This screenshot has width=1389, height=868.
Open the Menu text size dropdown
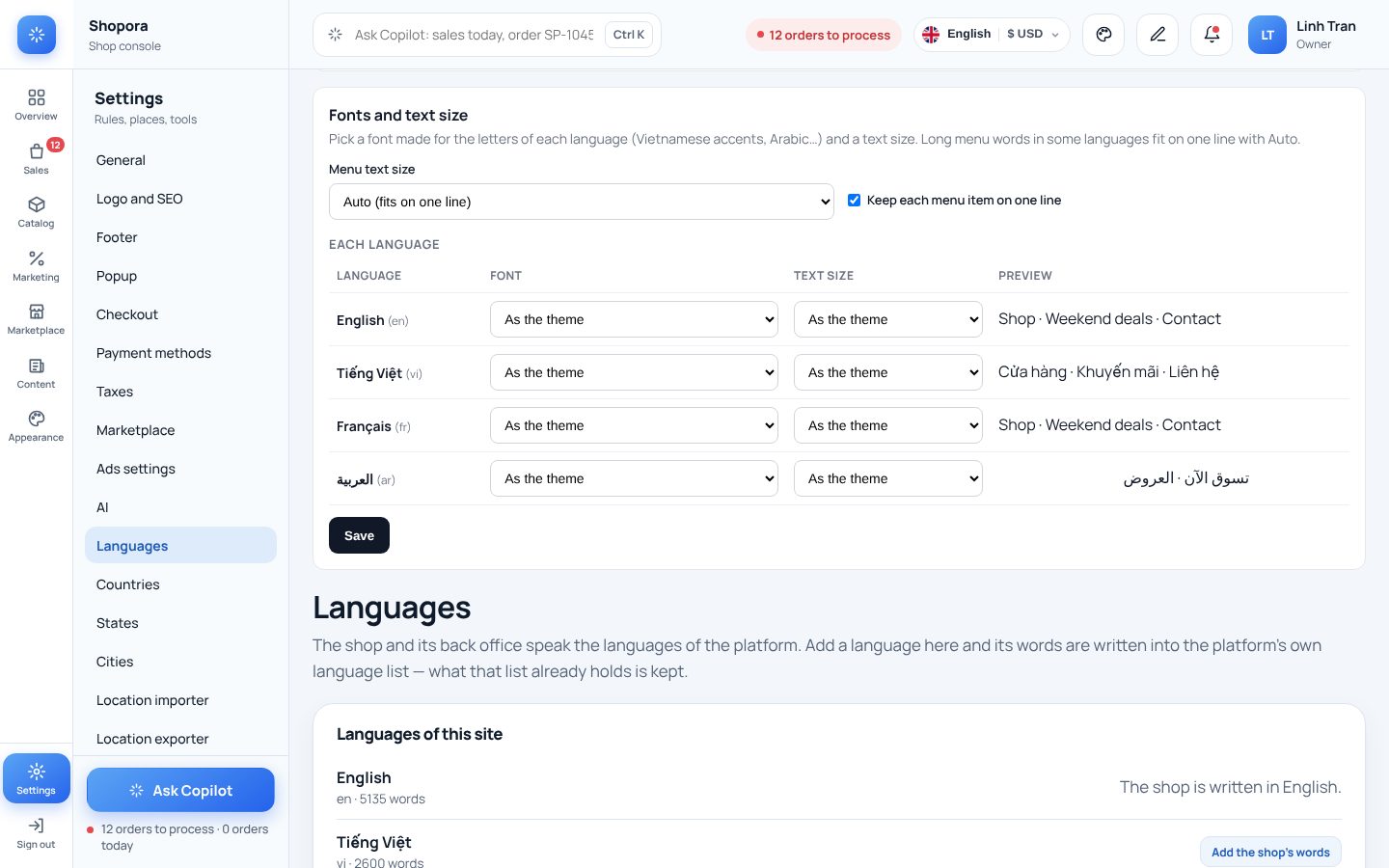(x=582, y=202)
